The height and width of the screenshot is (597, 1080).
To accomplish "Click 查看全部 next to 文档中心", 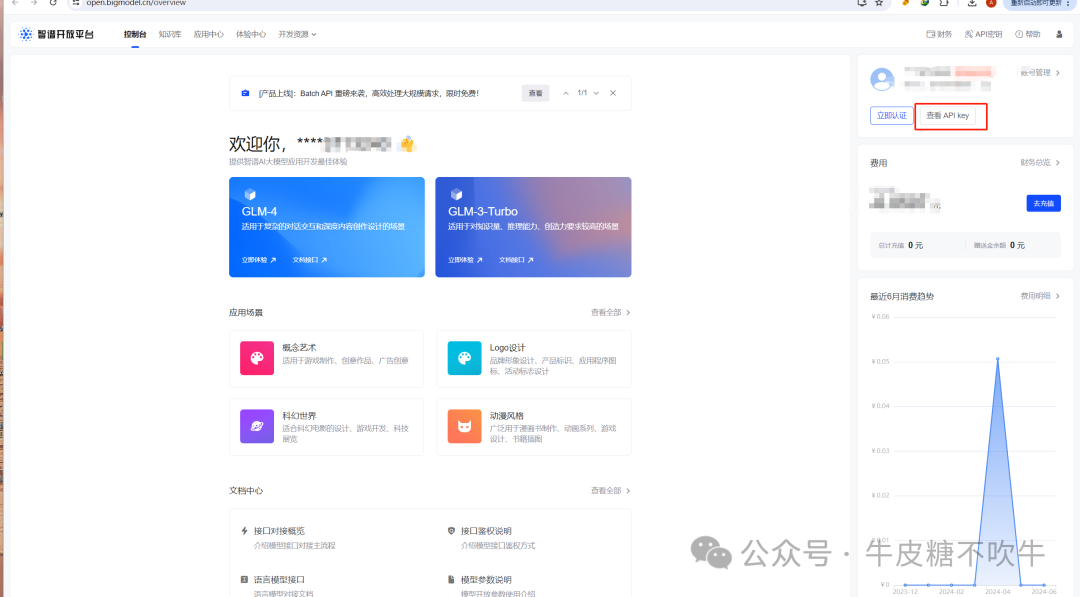I will tap(610, 491).
